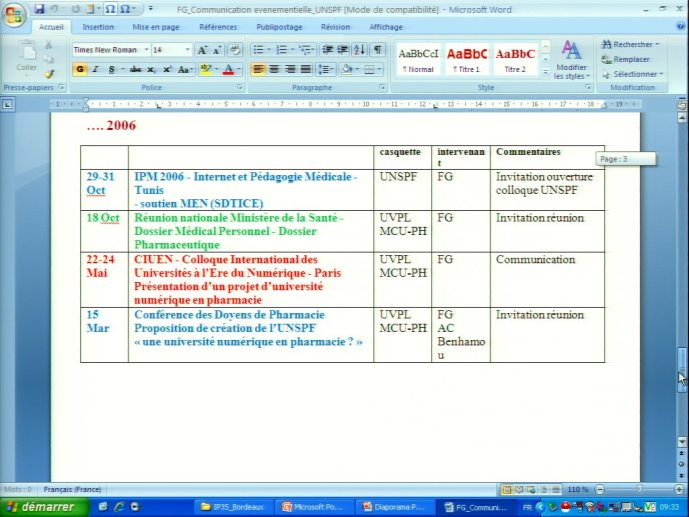Click the zoom slider handle
Screen dimensions: 689x517
point(639,489)
